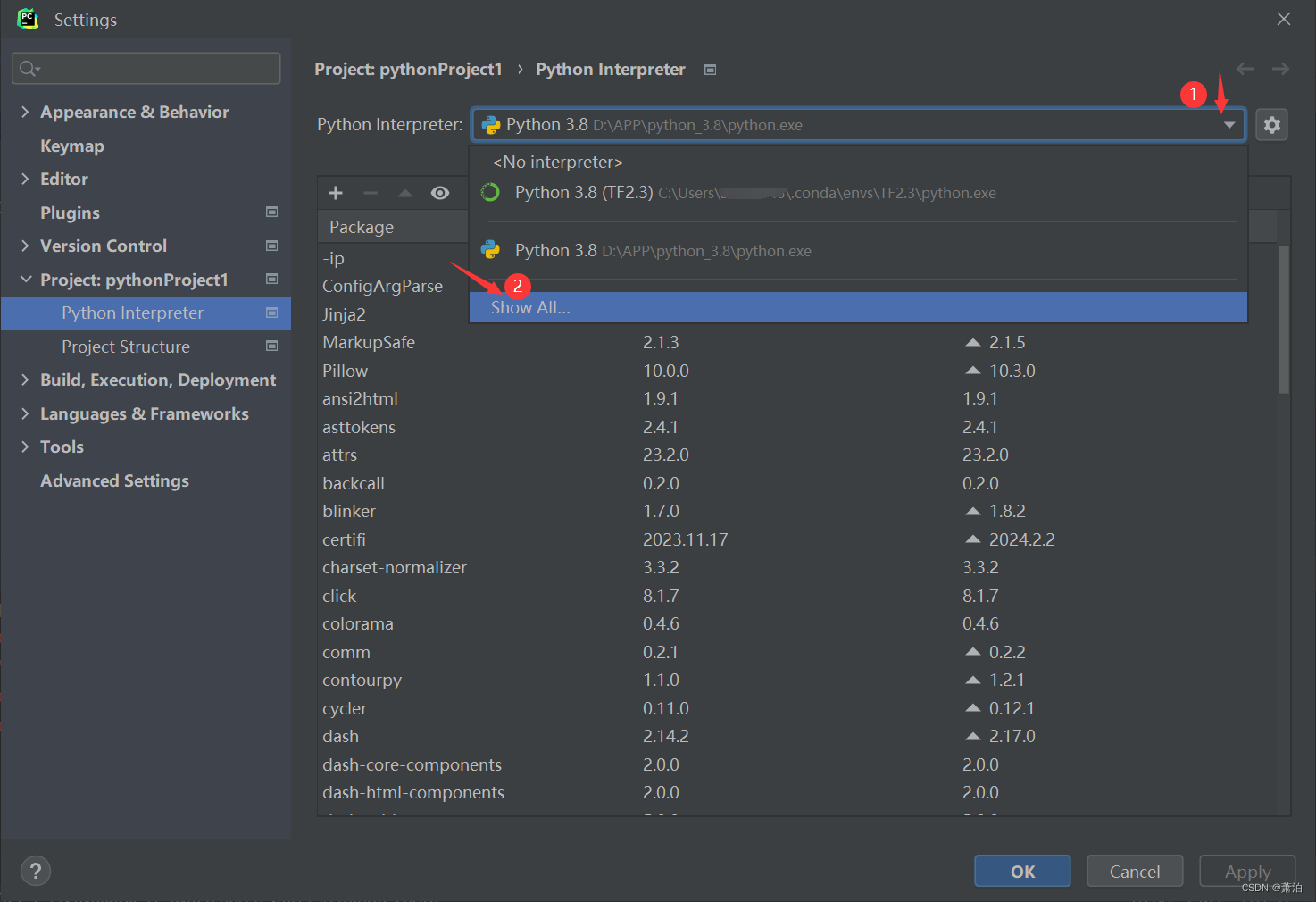The image size is (1316, 902).
Task: Collapse the Project: pythonProject1 group
Action: click(x=25, y=280)
